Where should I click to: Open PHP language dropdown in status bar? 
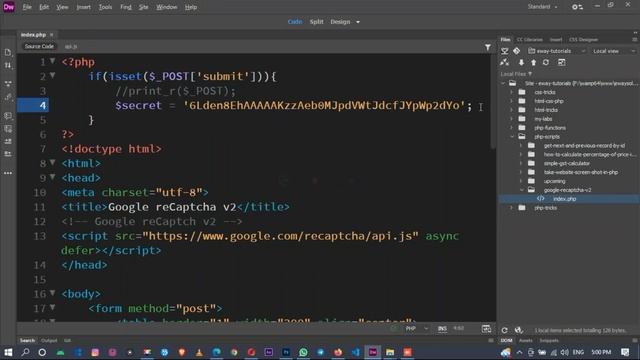coord(417,329)
